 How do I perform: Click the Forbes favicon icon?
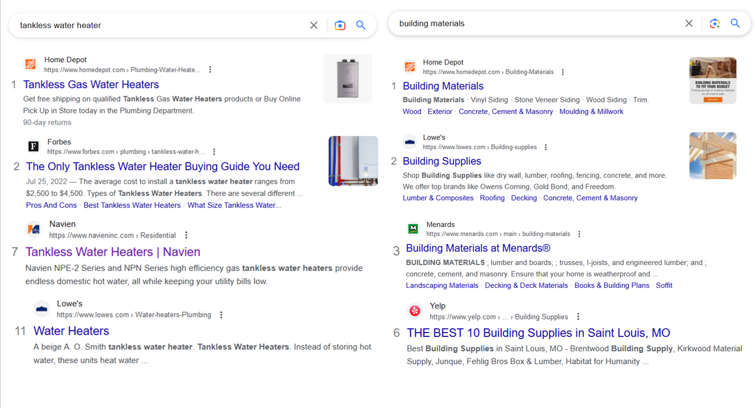(33, 146)
